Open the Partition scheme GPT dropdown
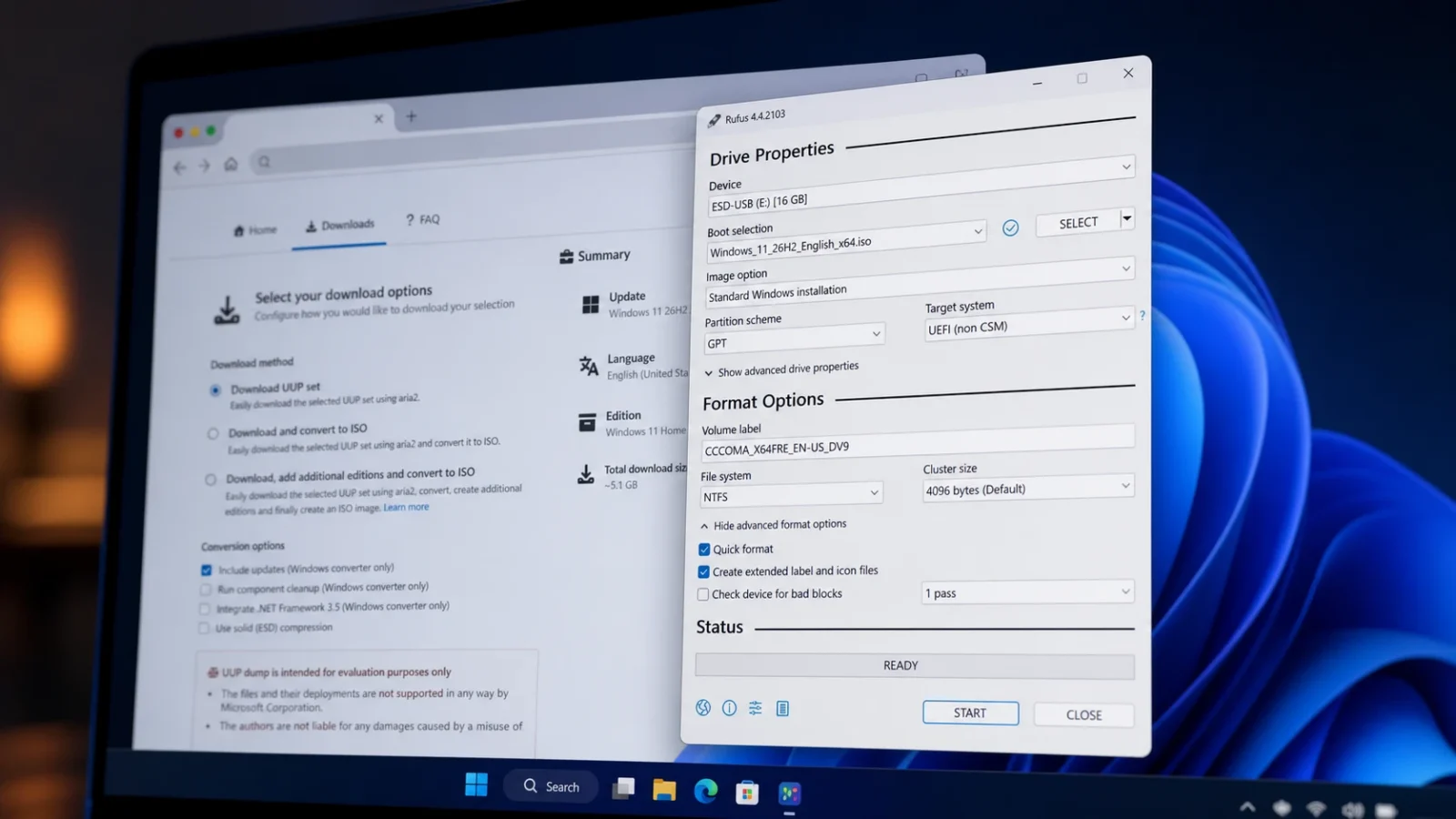Image resolution: width=1456 pixels, height=819 pixels. coord(794,339)
